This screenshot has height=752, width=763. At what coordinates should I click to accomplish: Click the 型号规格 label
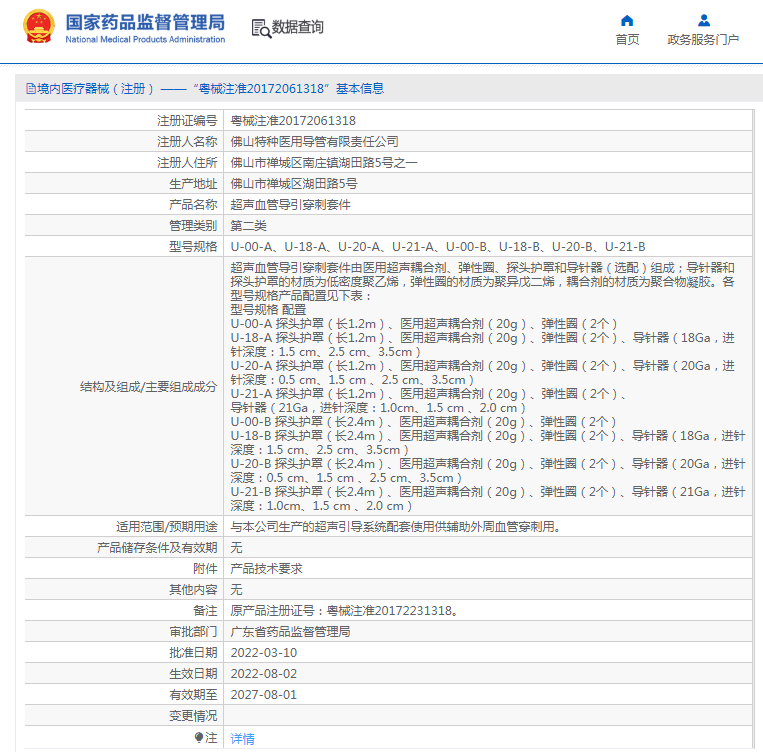(x=193, y=247)
